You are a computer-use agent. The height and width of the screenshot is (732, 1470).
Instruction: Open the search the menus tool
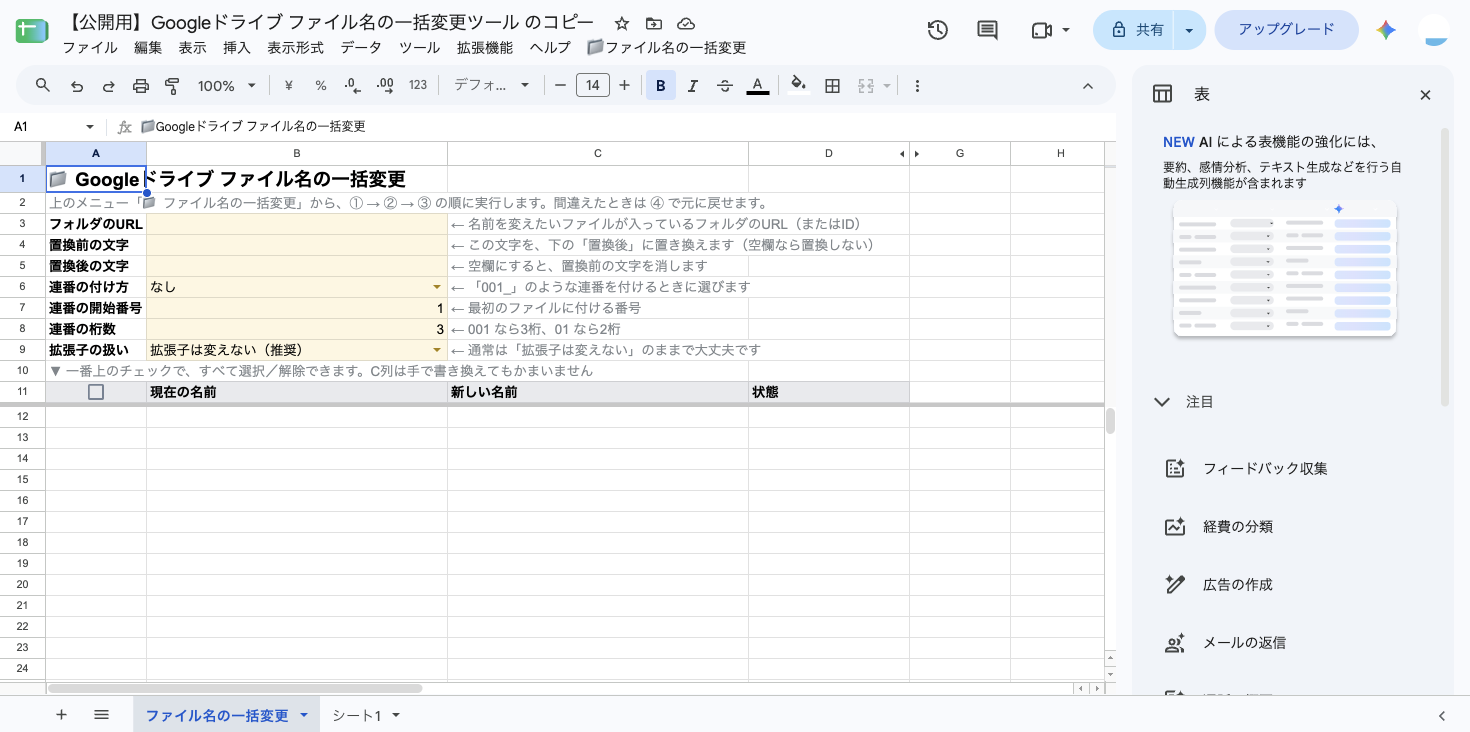tap(43, 86)
